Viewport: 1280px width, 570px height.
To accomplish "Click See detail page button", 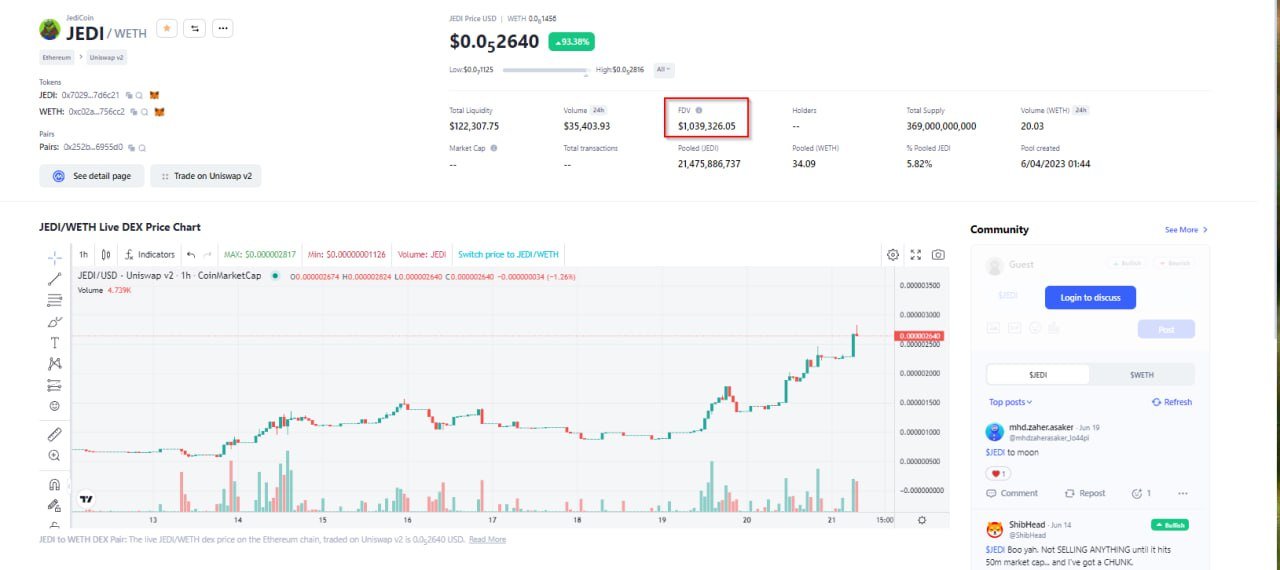I will 91,176.
